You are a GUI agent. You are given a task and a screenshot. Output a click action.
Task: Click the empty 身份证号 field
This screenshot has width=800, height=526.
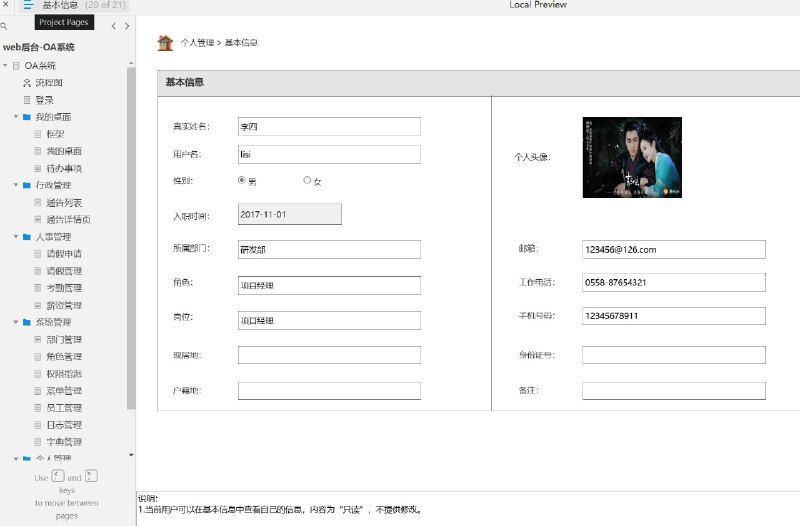(673, 355)
